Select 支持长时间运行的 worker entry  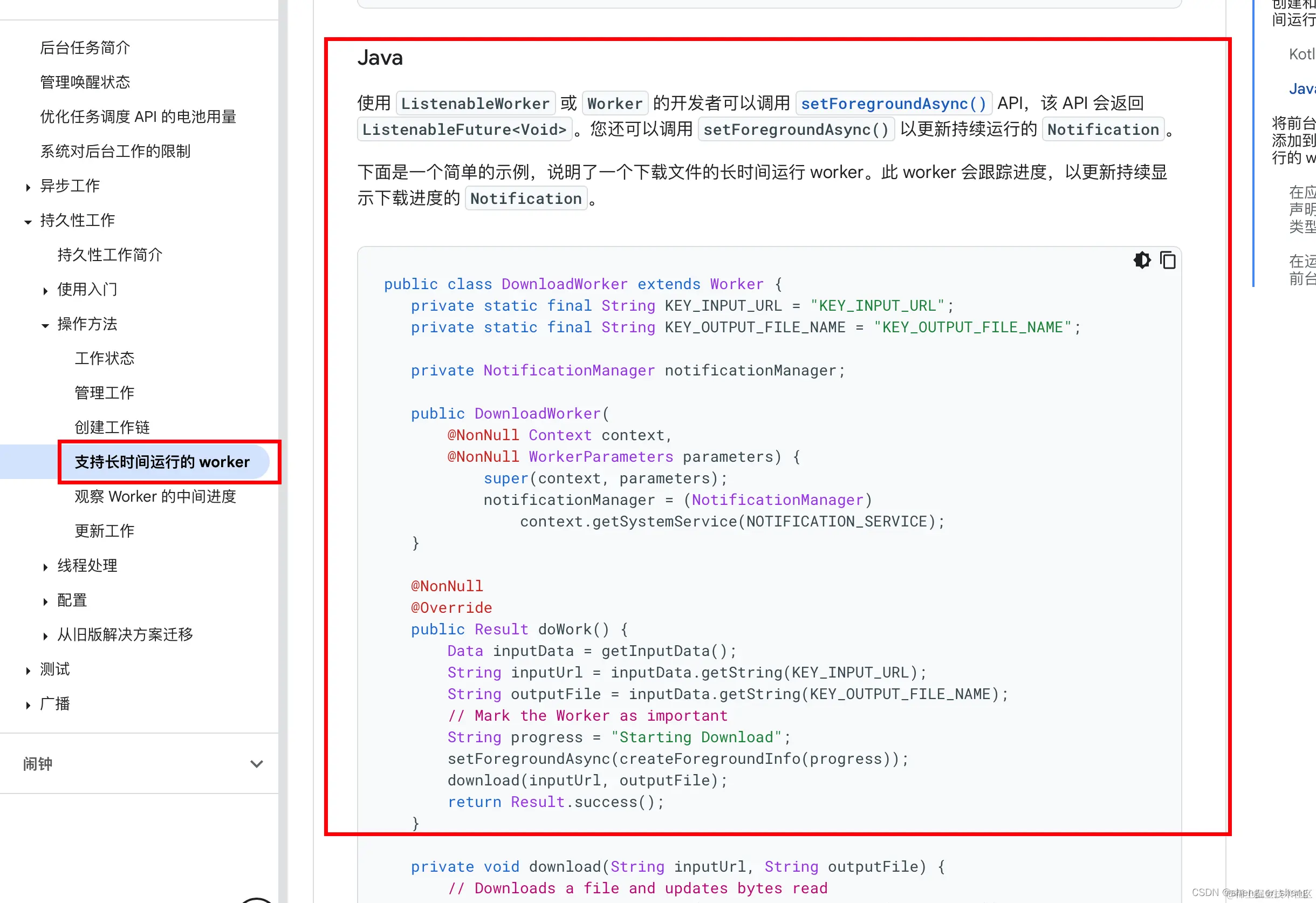[162, 462]
